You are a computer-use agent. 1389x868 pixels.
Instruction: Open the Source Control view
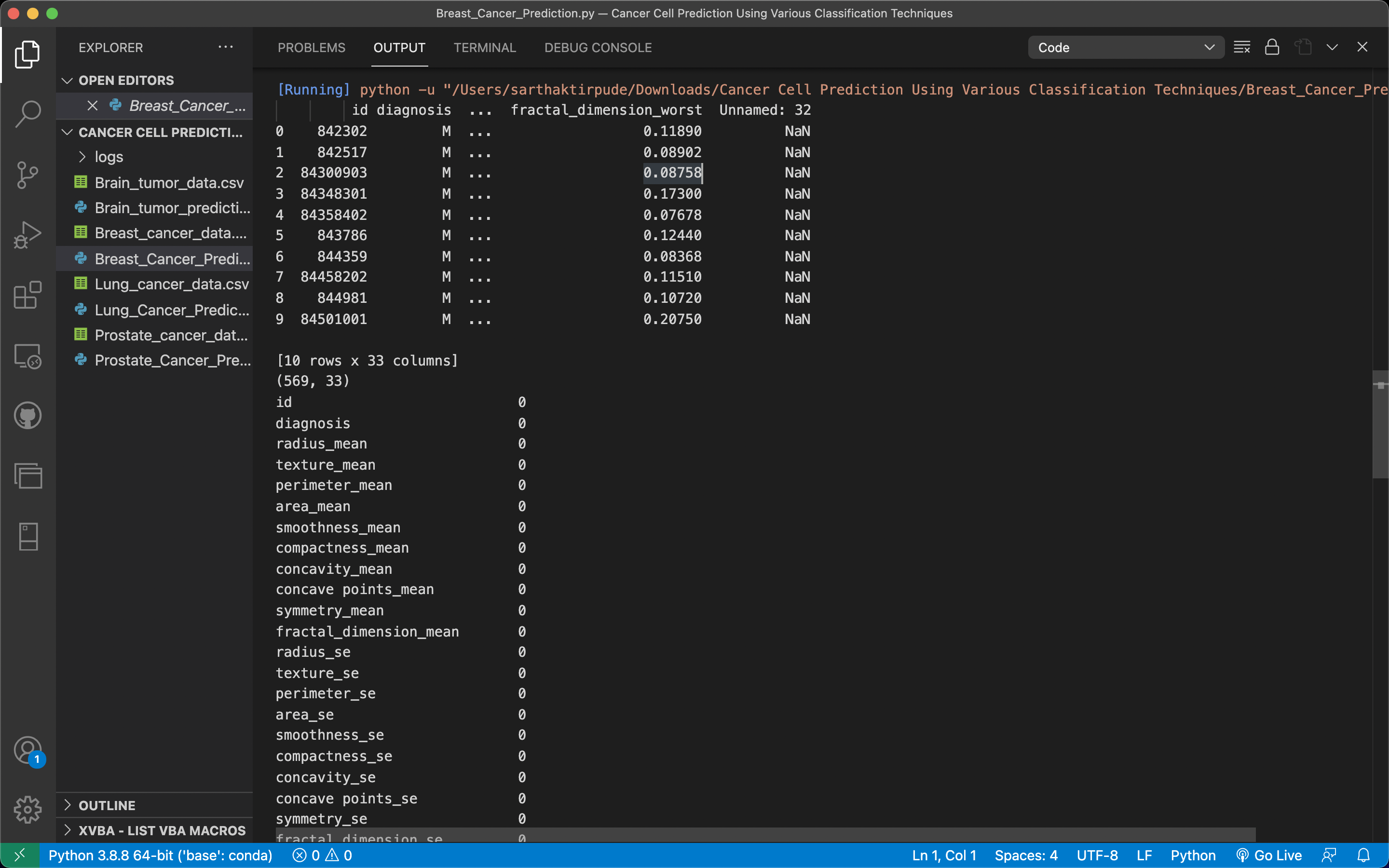pyautogui.click(x=27, y=175)
